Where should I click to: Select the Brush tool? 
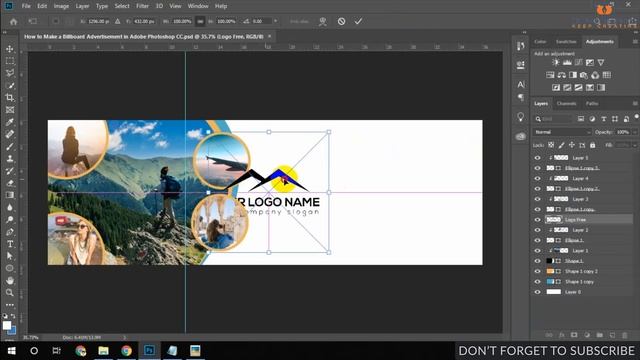click(10, 147)
